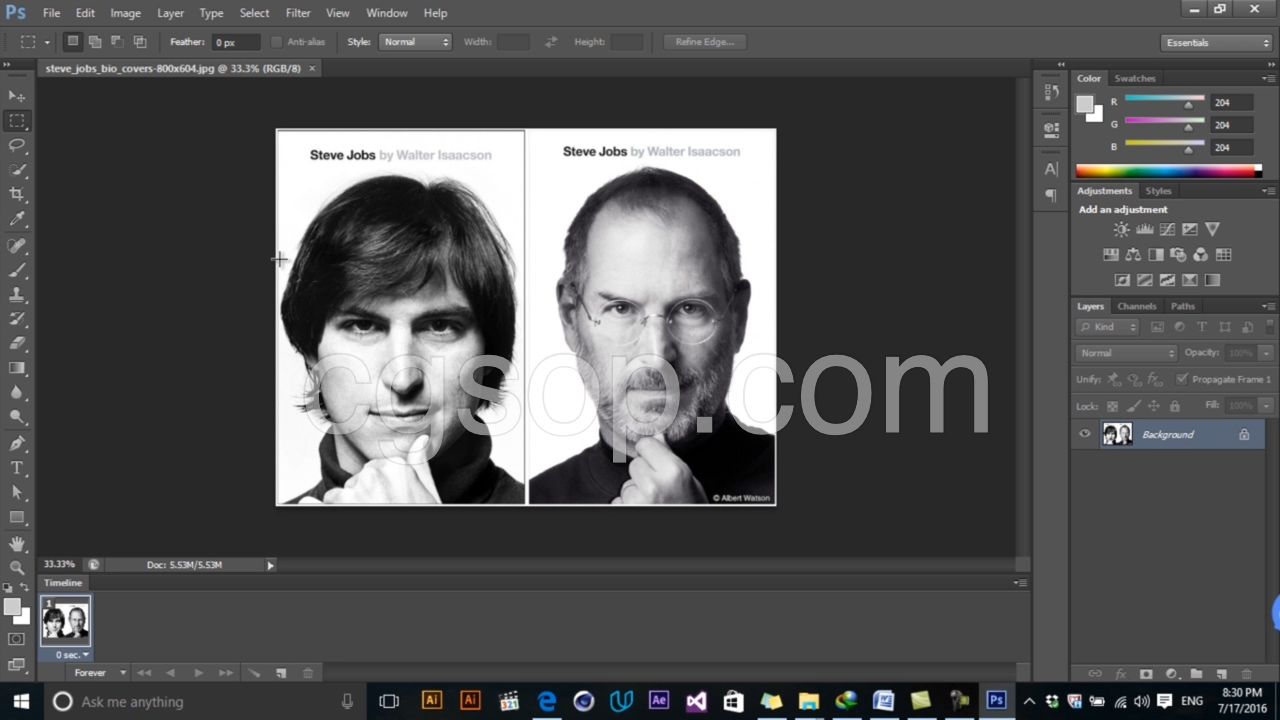Screen dimensions: 1280x720
Task: Add a Black & White adjustment
Action: [x=1155, y=255]
